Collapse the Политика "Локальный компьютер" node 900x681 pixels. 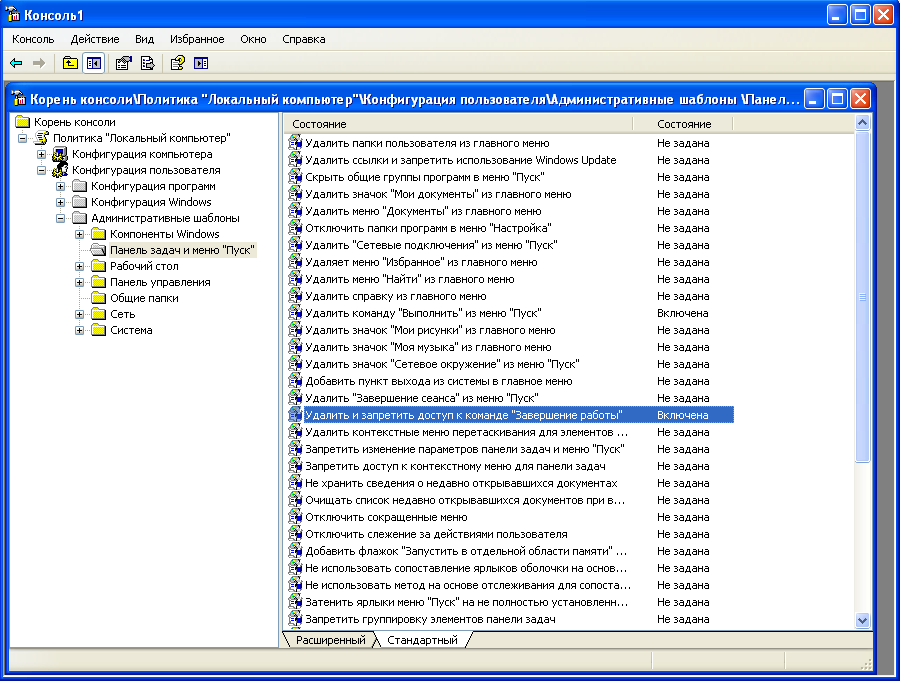[x=22, y=138]
